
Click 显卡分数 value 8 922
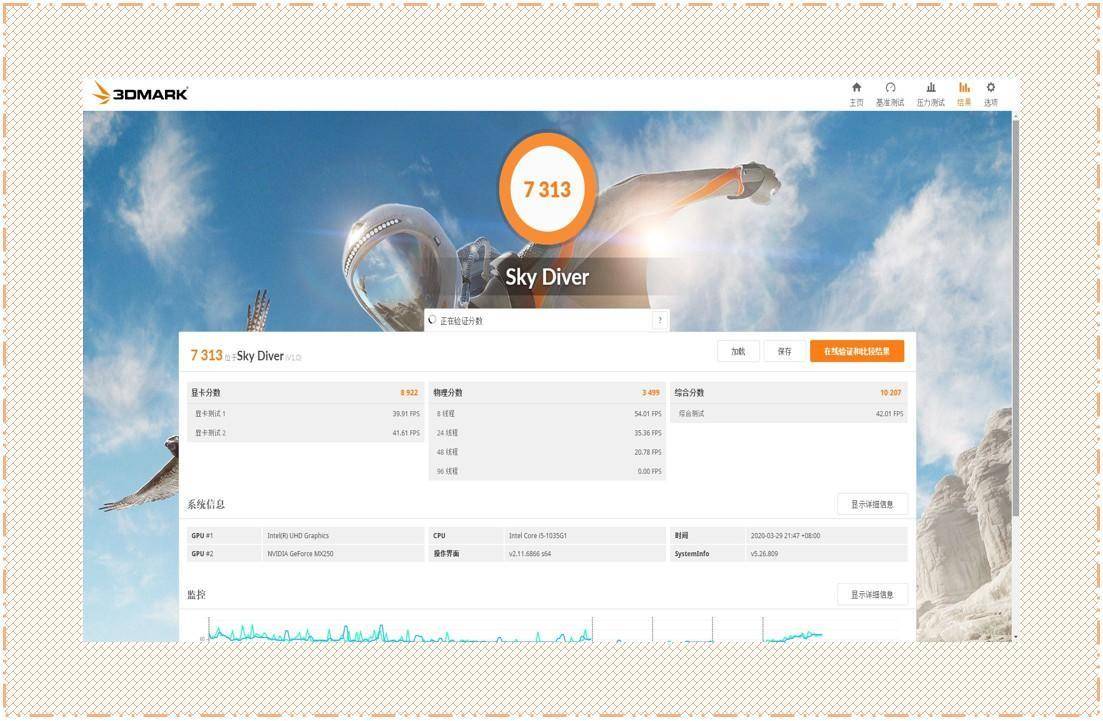pyautogui.click(x=409, y=393)
